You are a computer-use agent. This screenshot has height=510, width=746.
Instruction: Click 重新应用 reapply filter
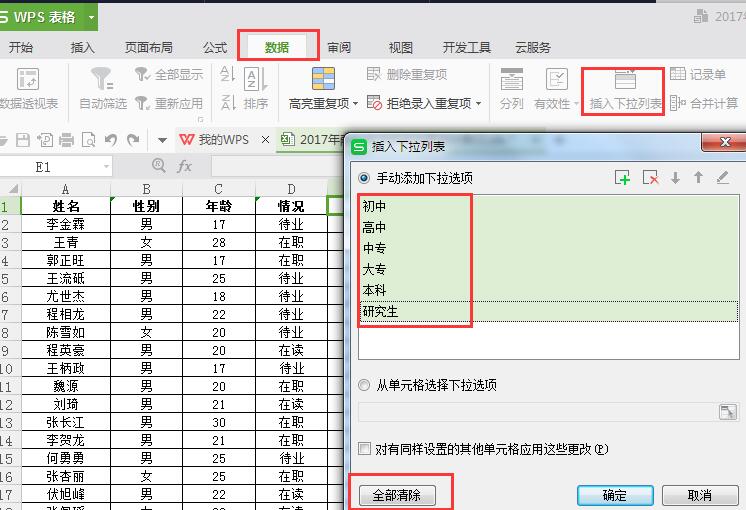(169, 103)
